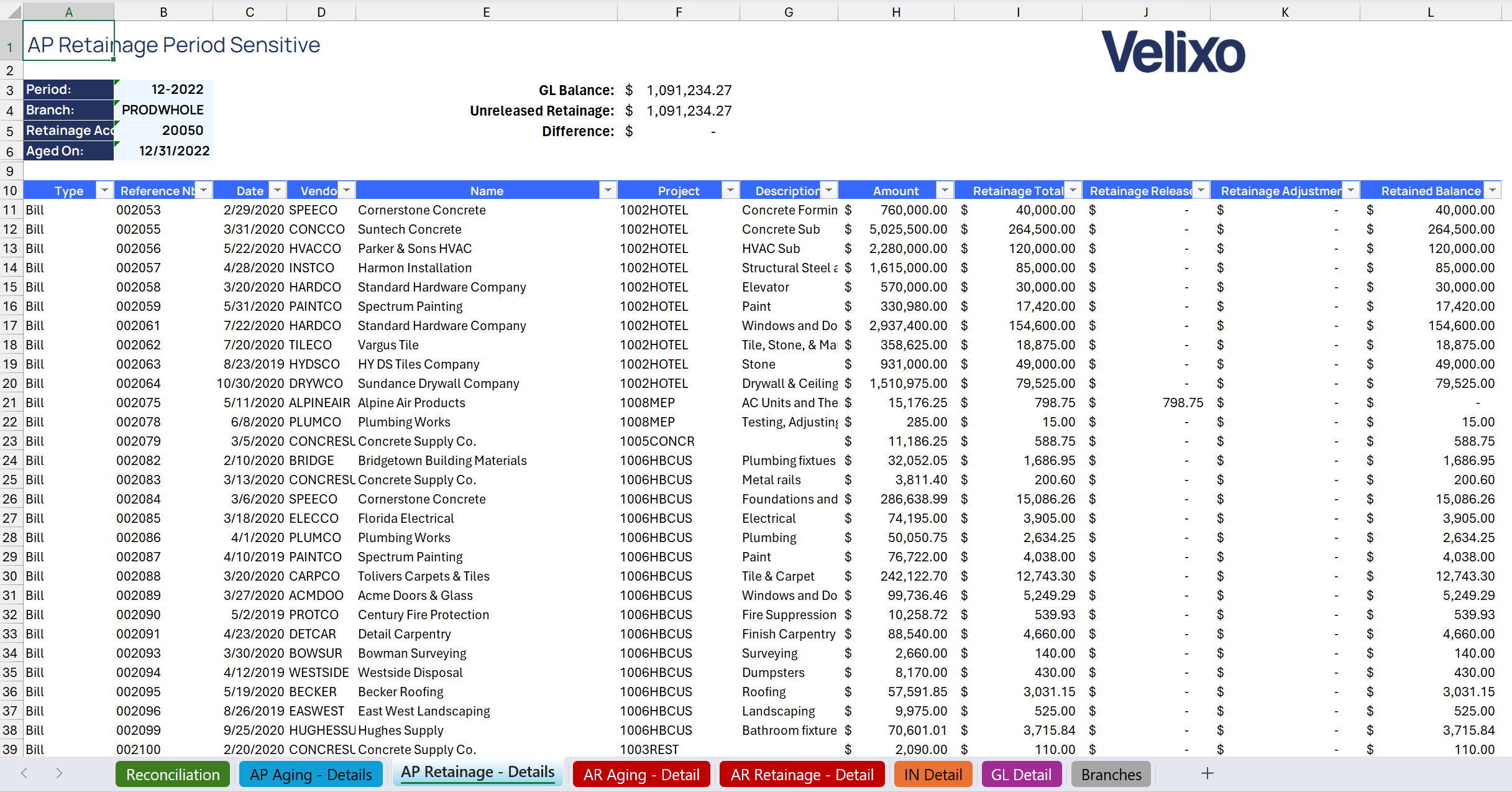Click the Velixo logo

click(x=1173, y=52)
